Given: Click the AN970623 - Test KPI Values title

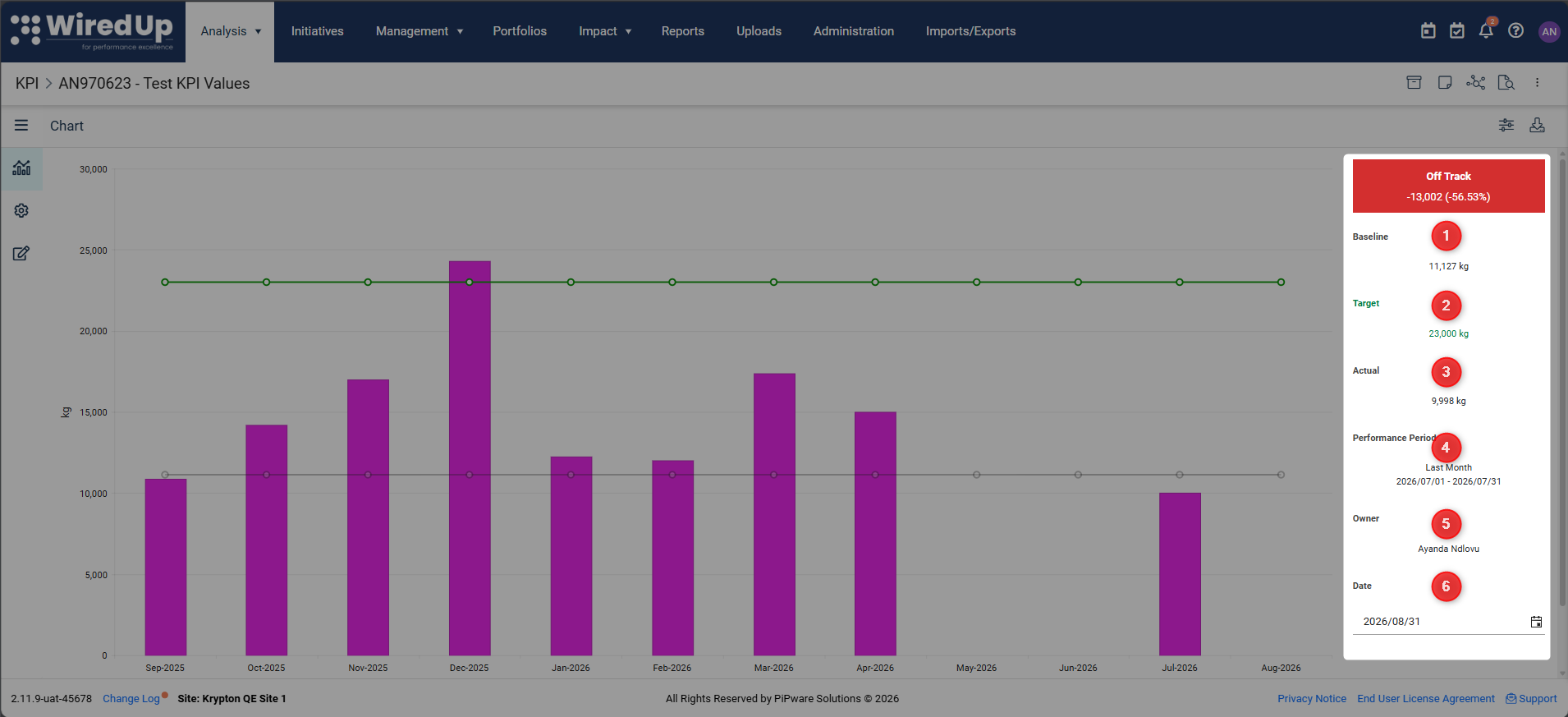Looking at the screenshot, I should (154, 84).
